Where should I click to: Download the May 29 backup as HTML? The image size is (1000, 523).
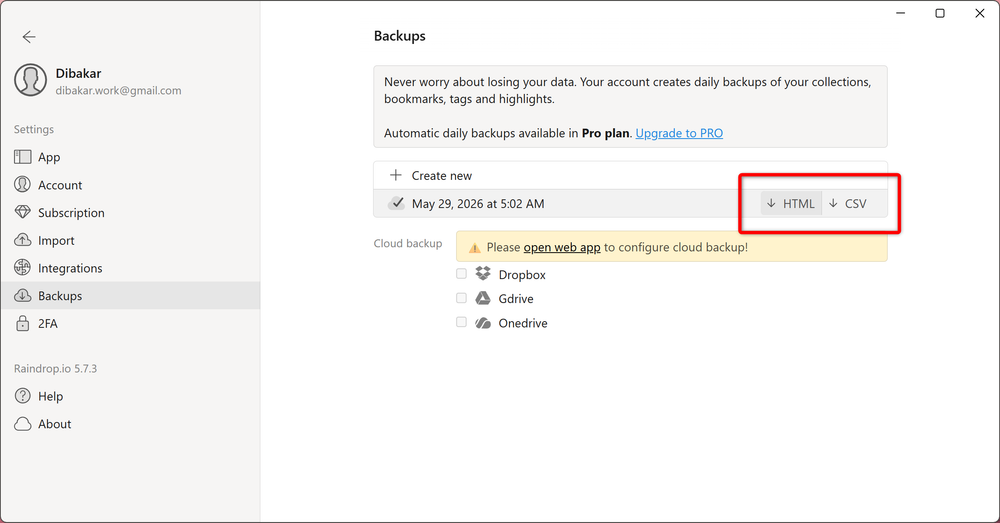[x=791, y=203]
